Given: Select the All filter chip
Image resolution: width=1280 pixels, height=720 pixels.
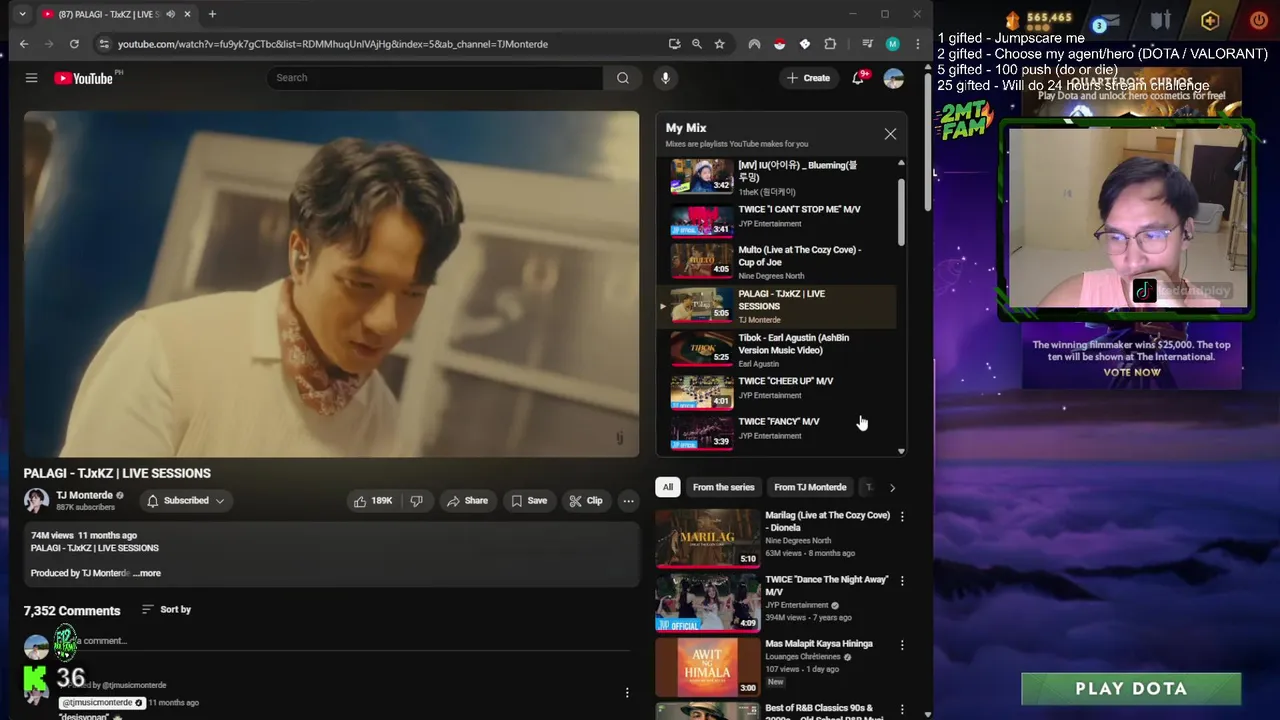Looking at the screenshot, I should 667,488.
